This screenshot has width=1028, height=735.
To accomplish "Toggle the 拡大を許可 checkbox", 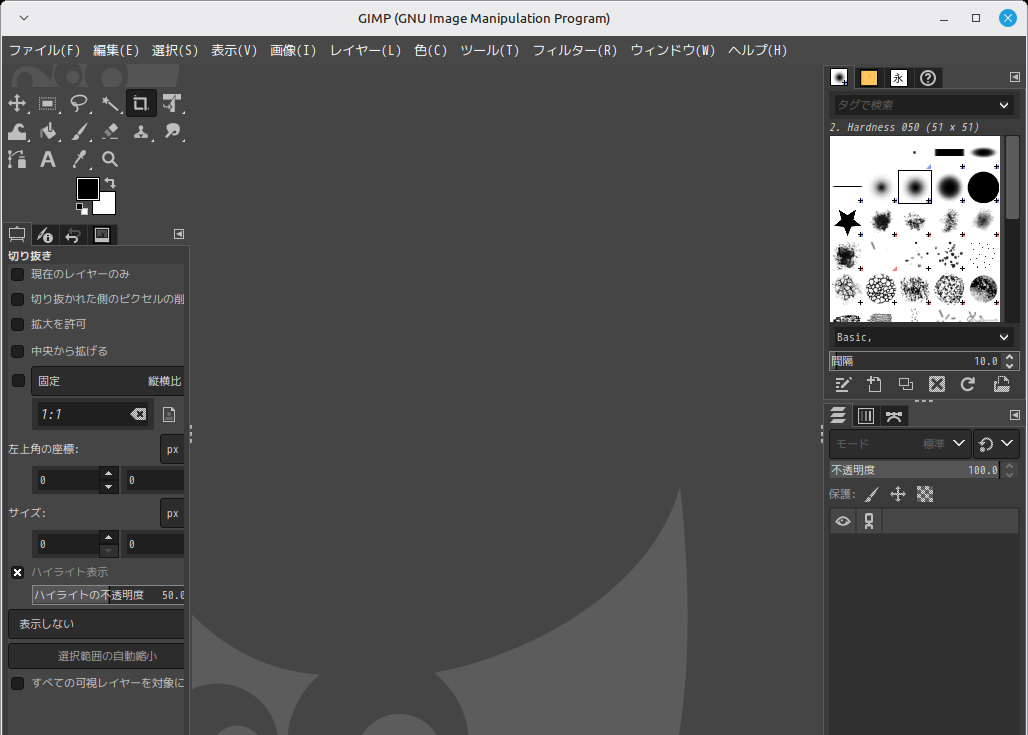I will [x=17, y=324].
